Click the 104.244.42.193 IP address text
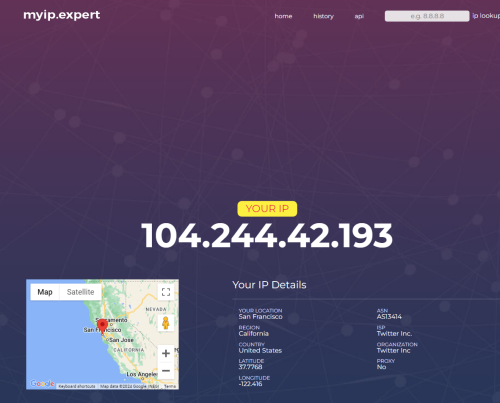This screenshot has height=403, width=500. [x=267, y=236]
